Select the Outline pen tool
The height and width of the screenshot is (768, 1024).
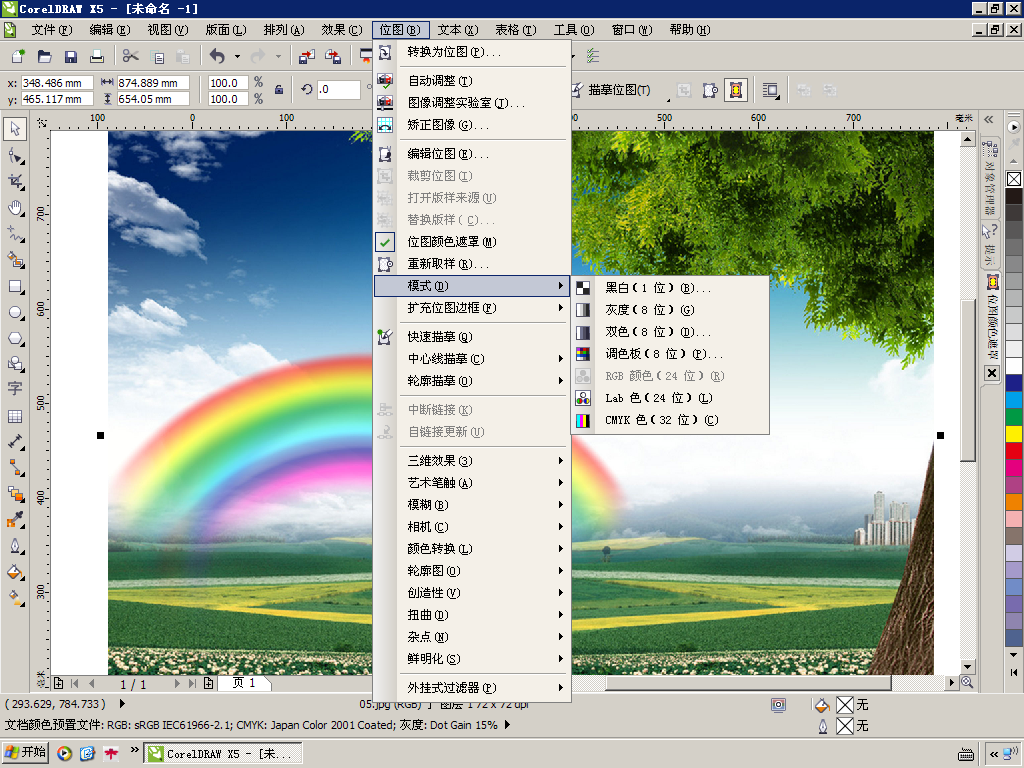click(15, 546)
